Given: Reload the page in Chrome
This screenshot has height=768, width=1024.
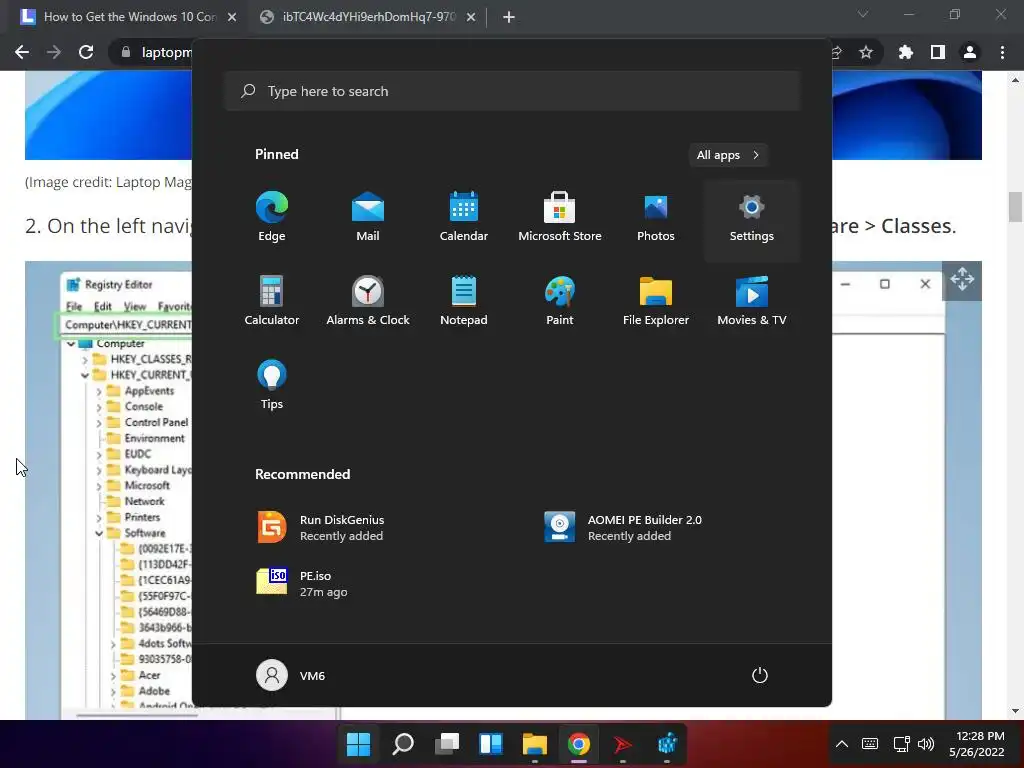Looking at the screenshot, I should [86, 52].
